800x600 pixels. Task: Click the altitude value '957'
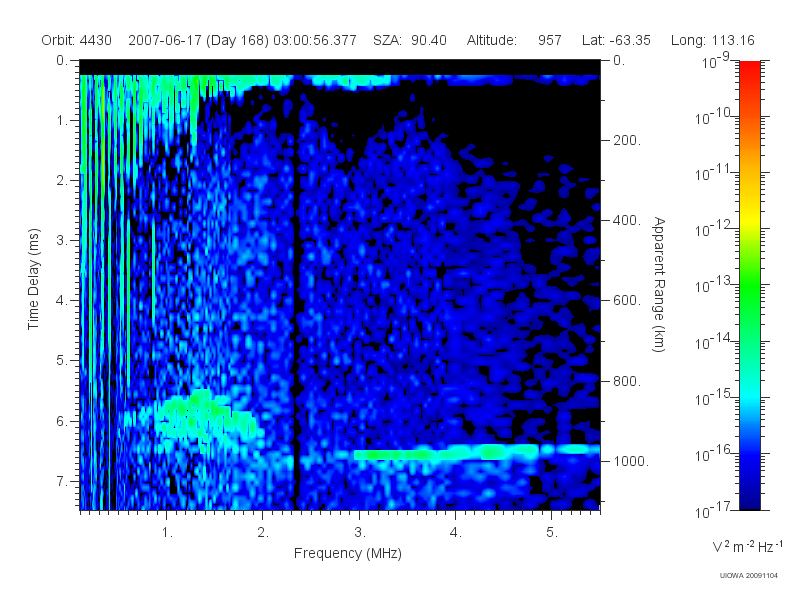click(x=549, y=40)
